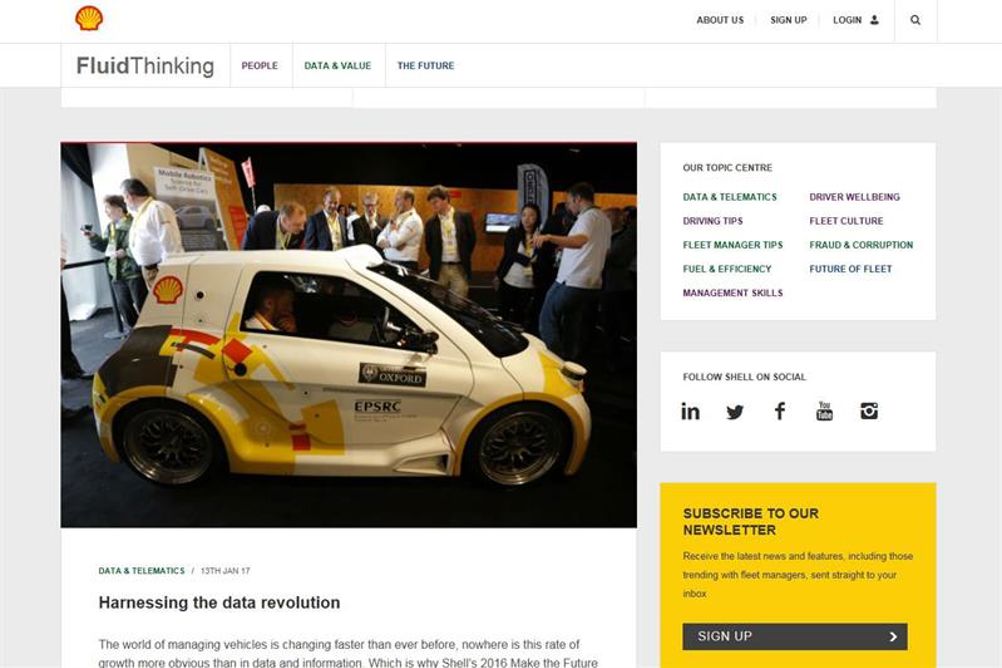Open Shell's Instagram camera icon
This screenshot has width=1002, height=668.
coord(869,411)
